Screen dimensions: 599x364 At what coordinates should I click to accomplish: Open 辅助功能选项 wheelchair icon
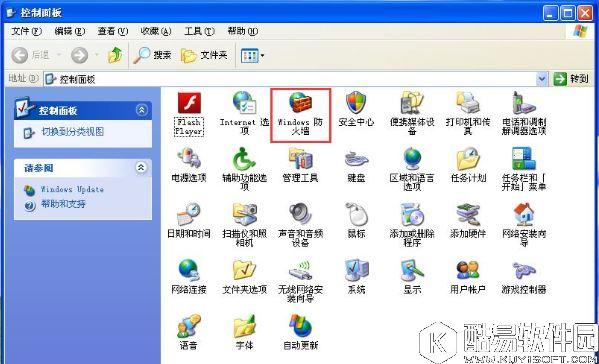click(244, 159)
